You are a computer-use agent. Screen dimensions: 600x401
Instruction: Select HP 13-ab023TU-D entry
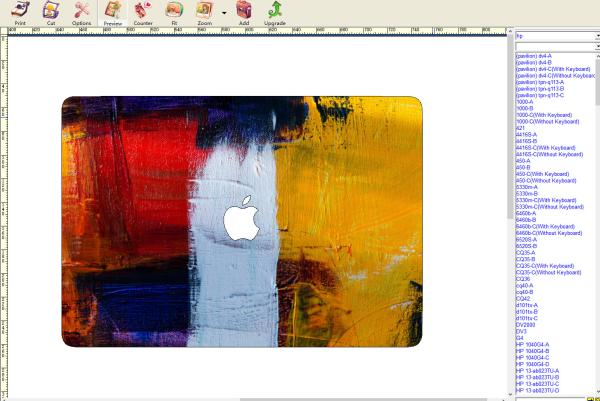[x=538, y=390]
